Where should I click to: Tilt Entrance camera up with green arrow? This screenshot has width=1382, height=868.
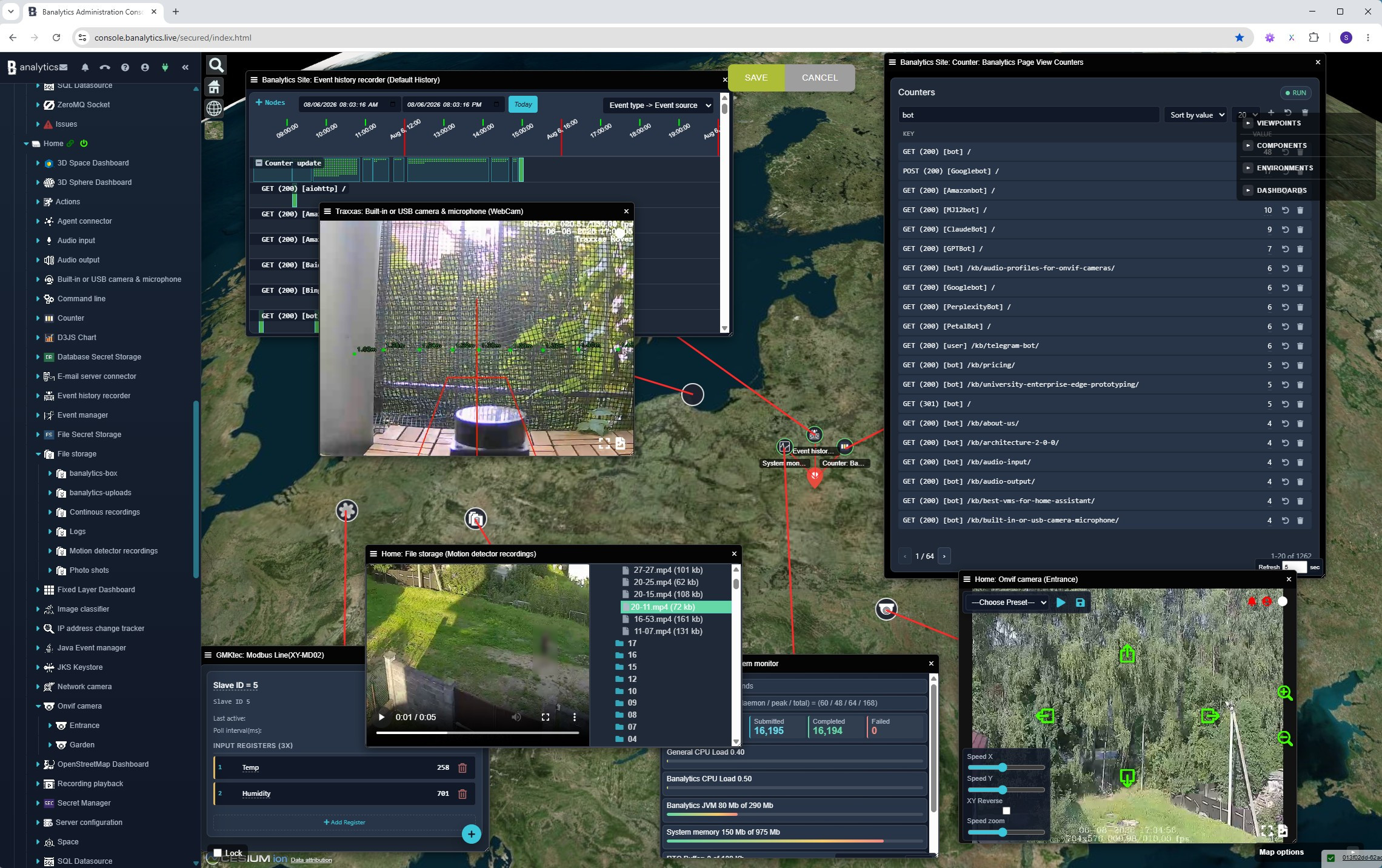tap(1127, 653)
